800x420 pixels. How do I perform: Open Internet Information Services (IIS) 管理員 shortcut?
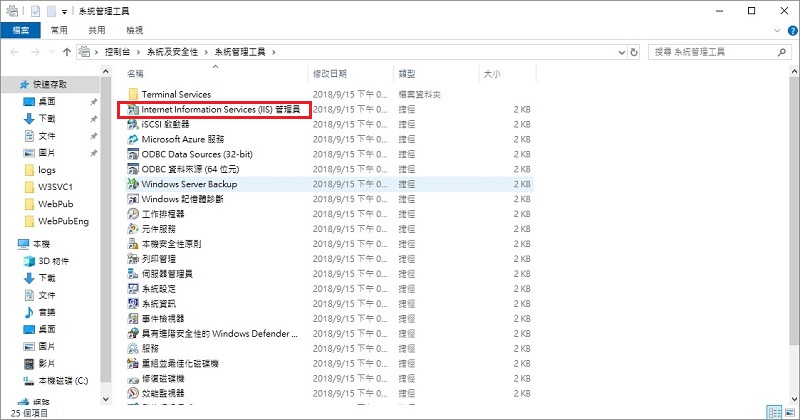[x=220, y=109]
